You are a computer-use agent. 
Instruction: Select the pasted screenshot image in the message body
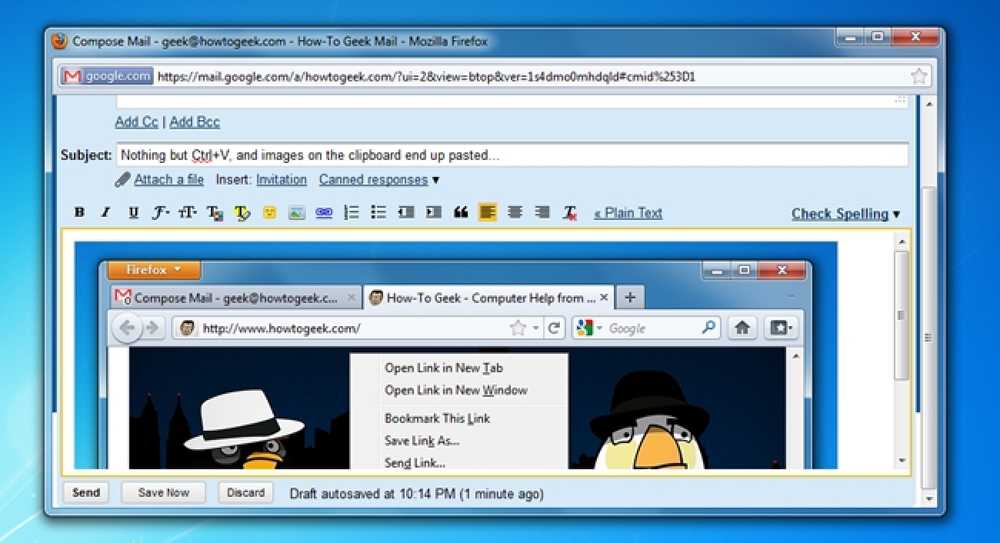point(455,355)
